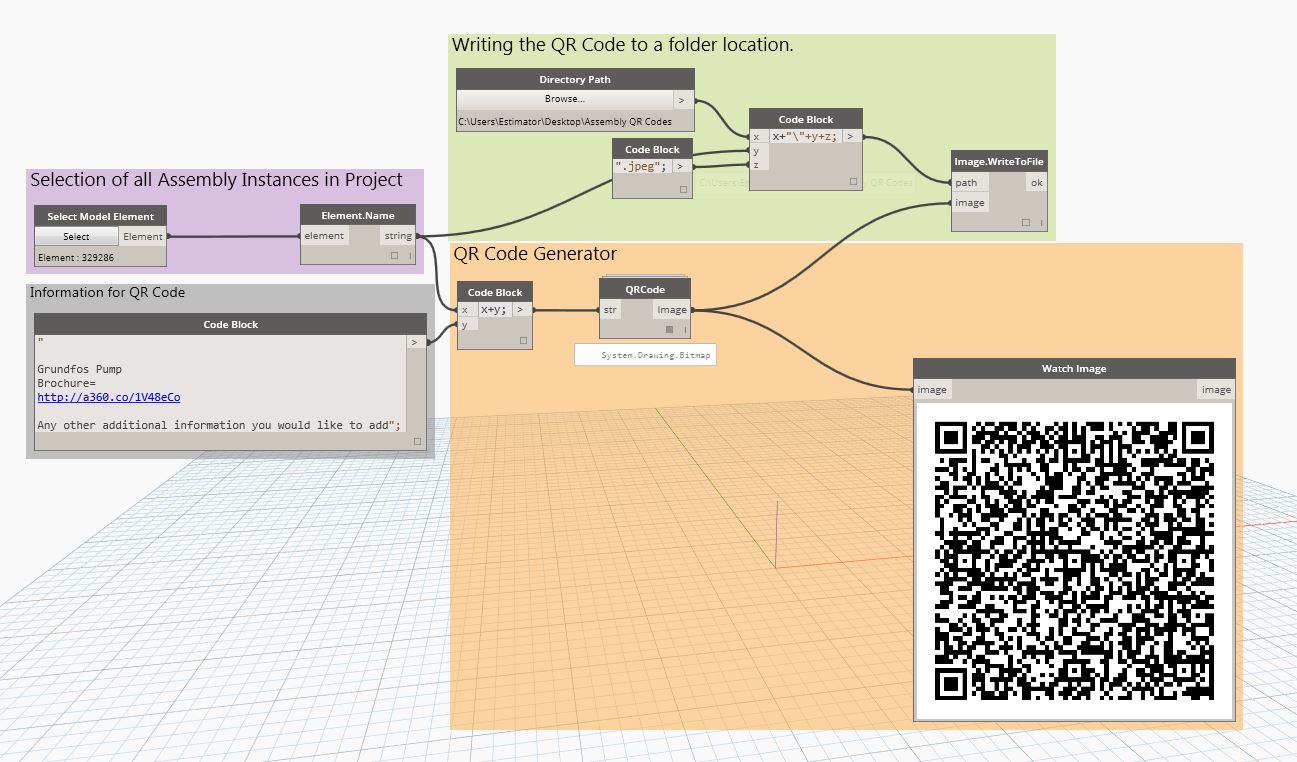Viewport: 1297px width, 762px height.
Task: Click the Image output port of QRCode node
Action: 672,310
